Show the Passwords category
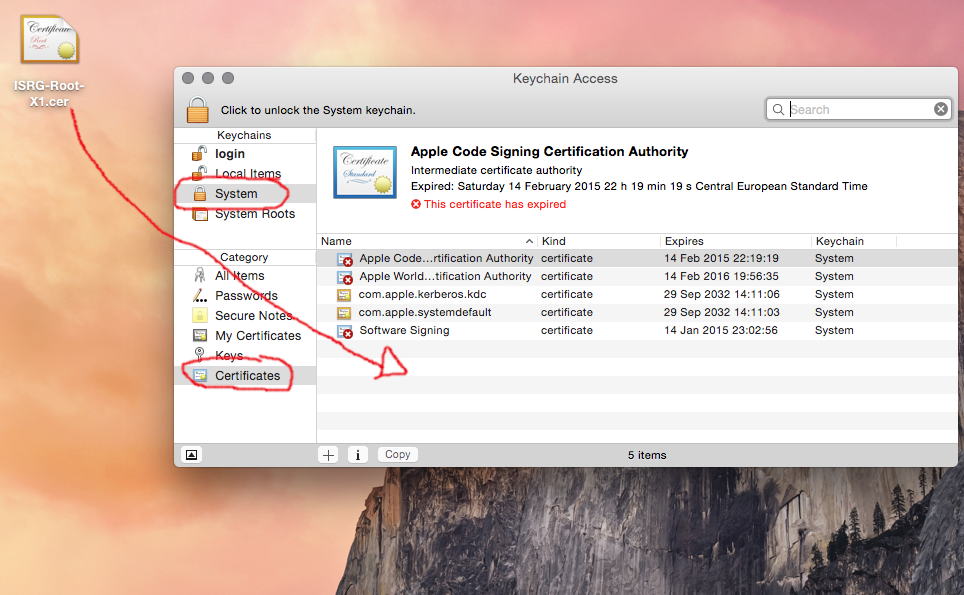Image resolution: width=964 pixels, height=595 pixels. coord(245,296)
